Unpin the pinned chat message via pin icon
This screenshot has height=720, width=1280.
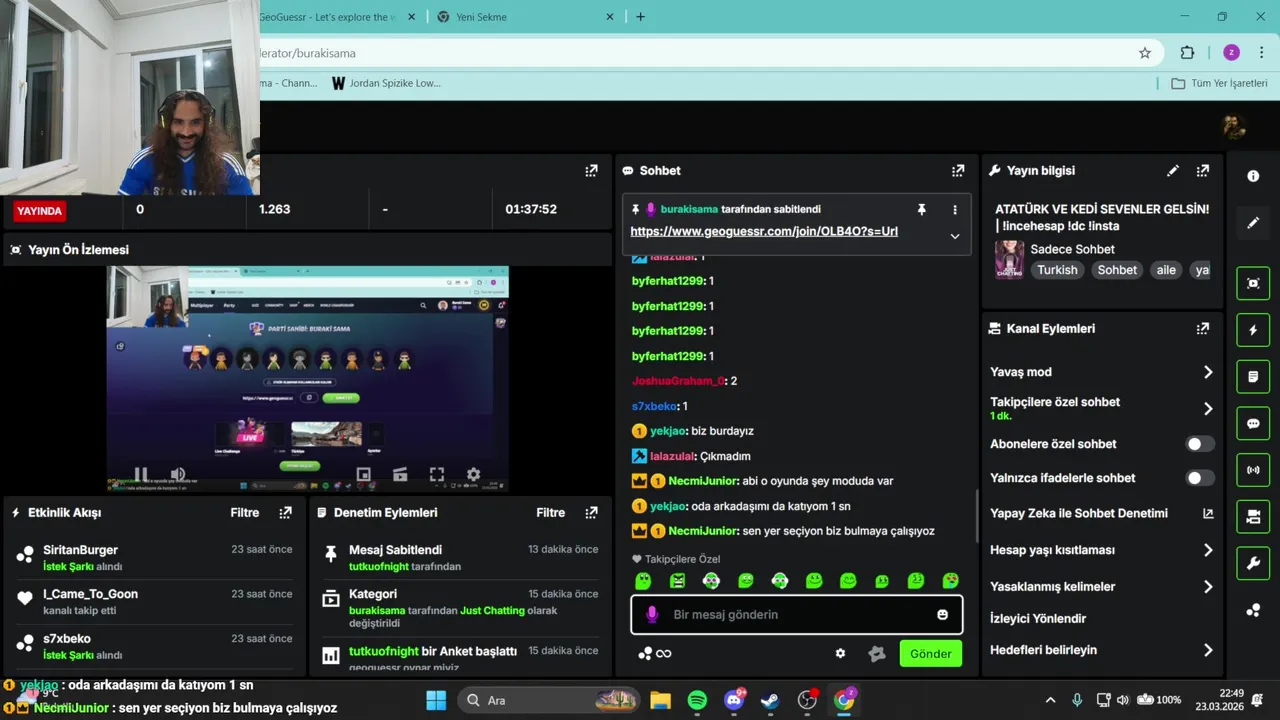[x=922, y=209]
